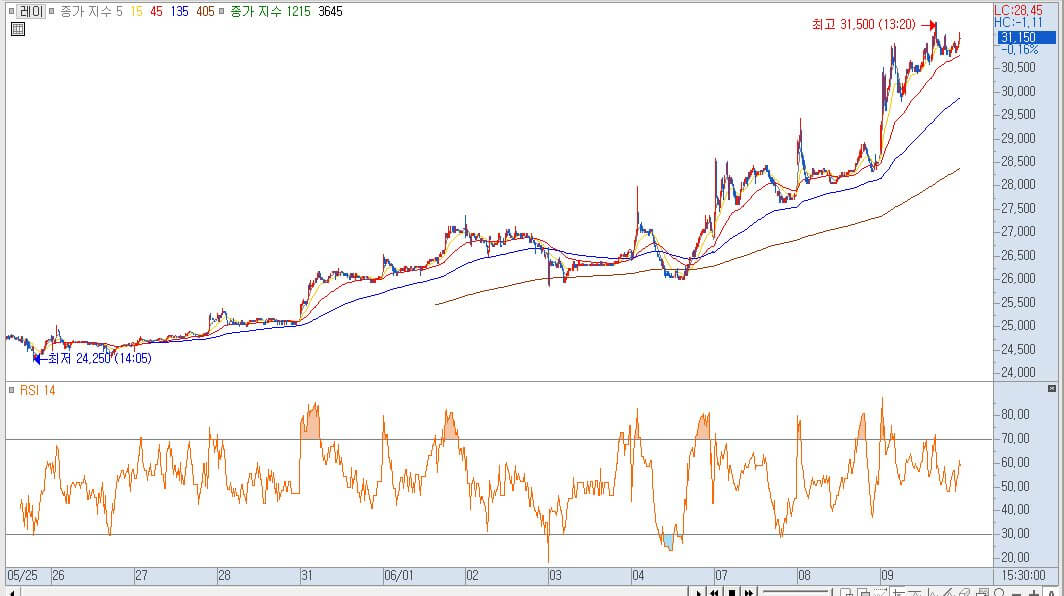
Task: Click the LC:28.45 value
Action: point(1018,10)
